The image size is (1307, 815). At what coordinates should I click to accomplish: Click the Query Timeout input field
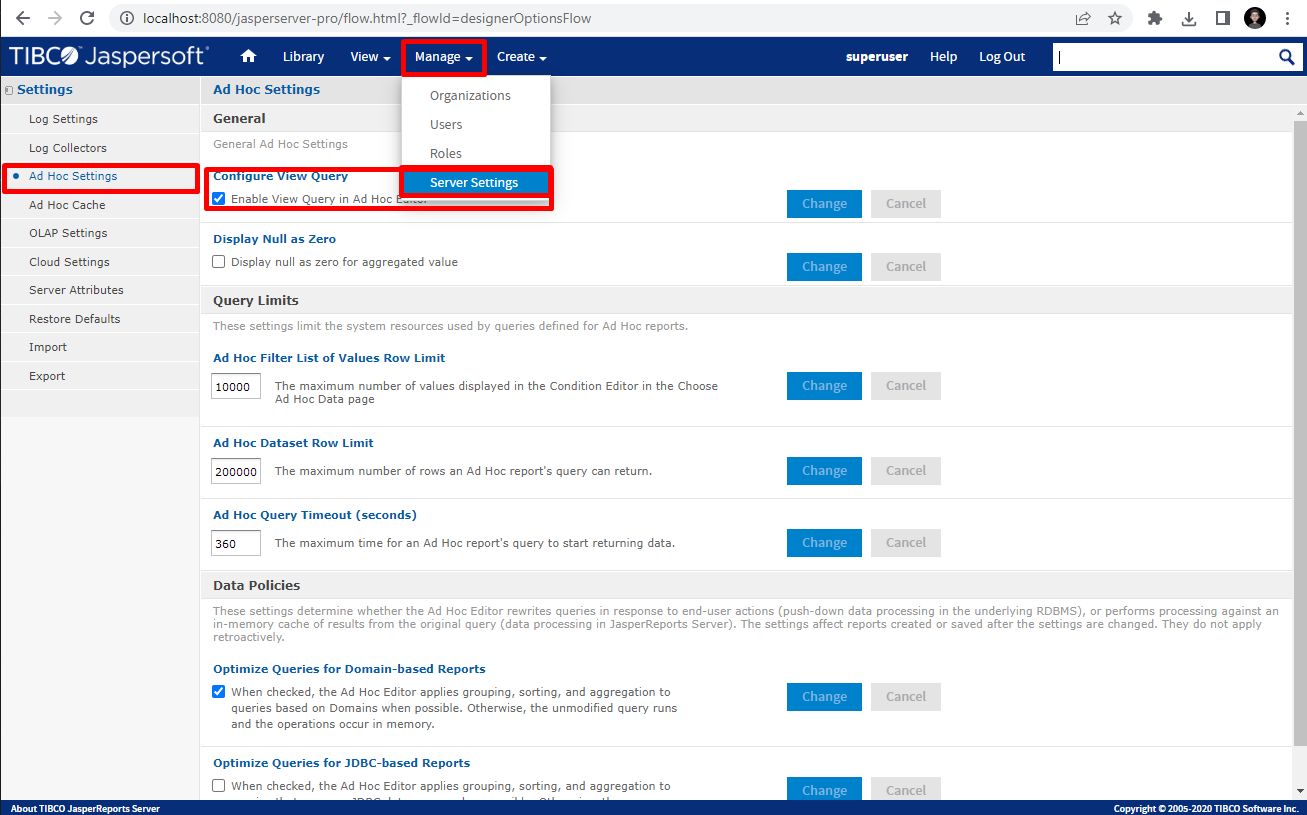(x=236, y=543)
